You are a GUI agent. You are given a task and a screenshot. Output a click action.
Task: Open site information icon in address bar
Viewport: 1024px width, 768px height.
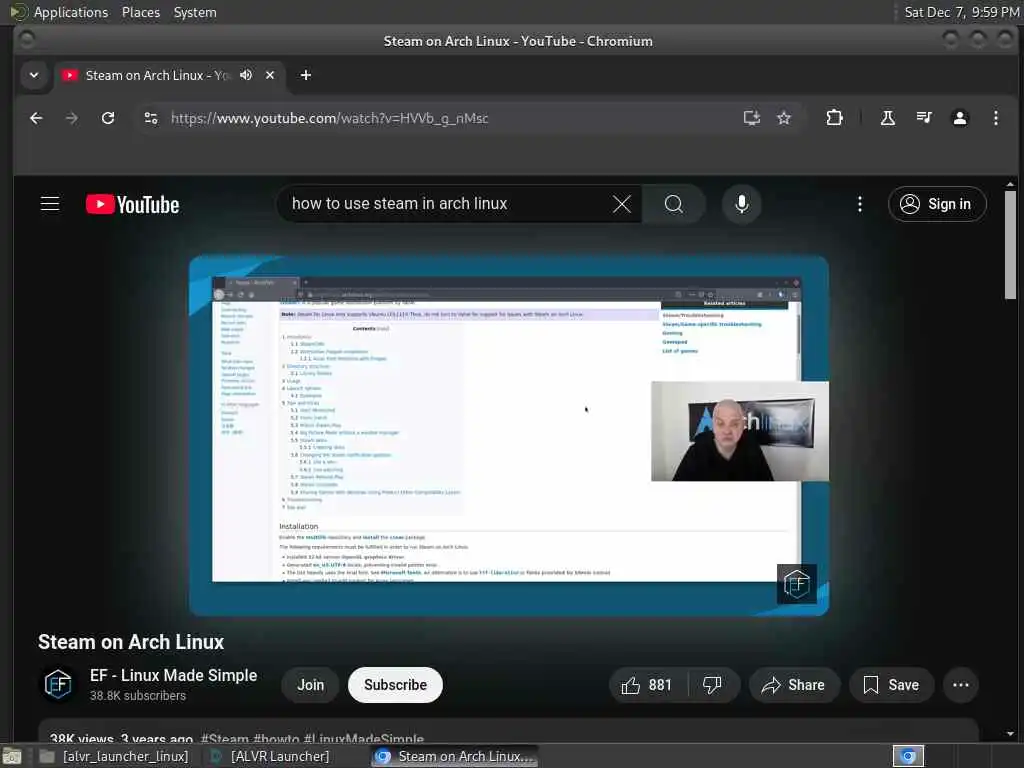click(x=151, y=118)
